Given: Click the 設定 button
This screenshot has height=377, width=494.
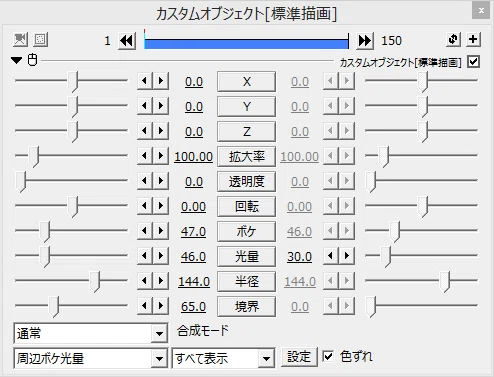Looking at the screenshot, I should 299,357.
